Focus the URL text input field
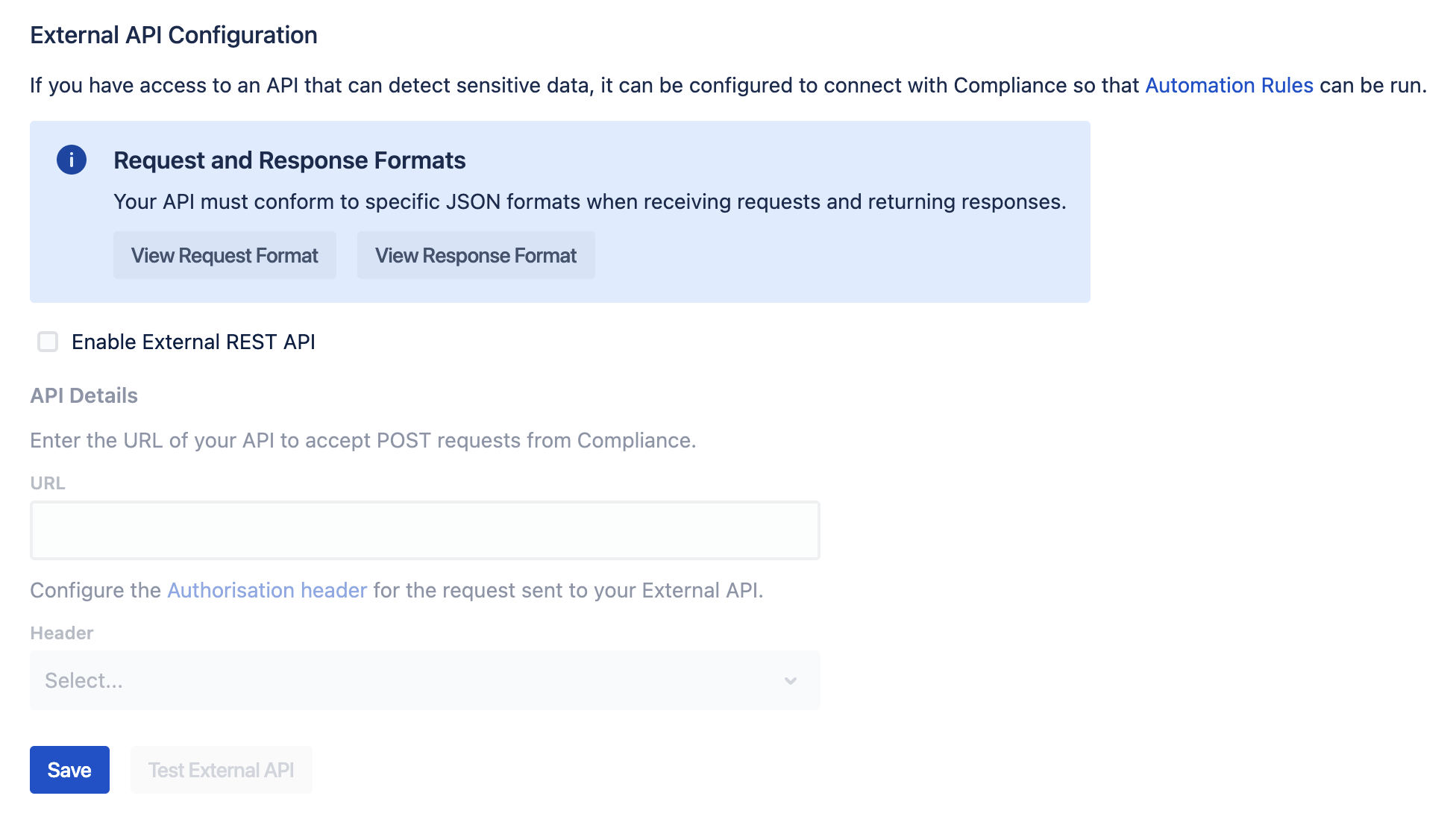 click(x=424, y=530)
